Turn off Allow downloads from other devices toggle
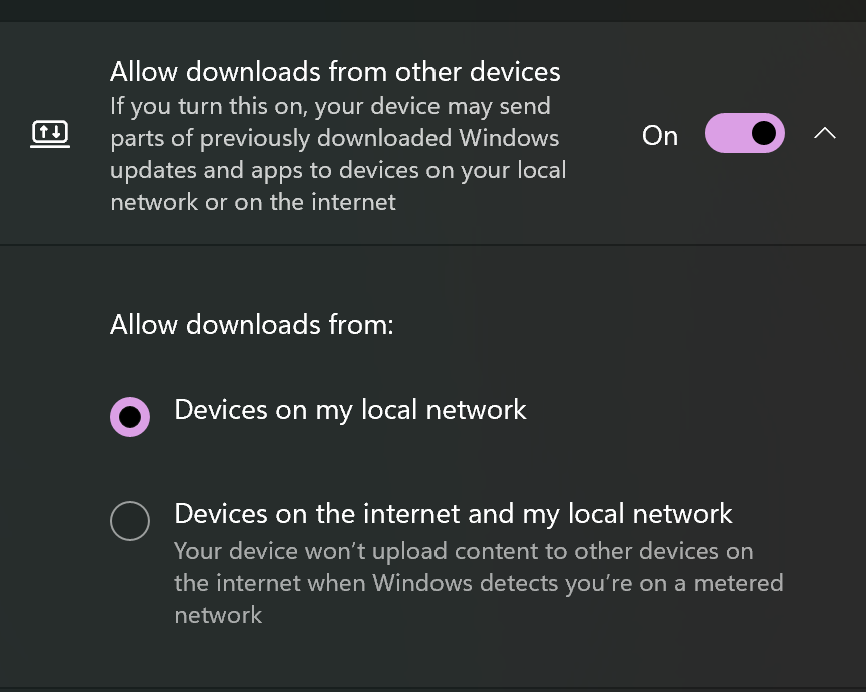Viewport: 866px width, 692px height. coord(744,134)
